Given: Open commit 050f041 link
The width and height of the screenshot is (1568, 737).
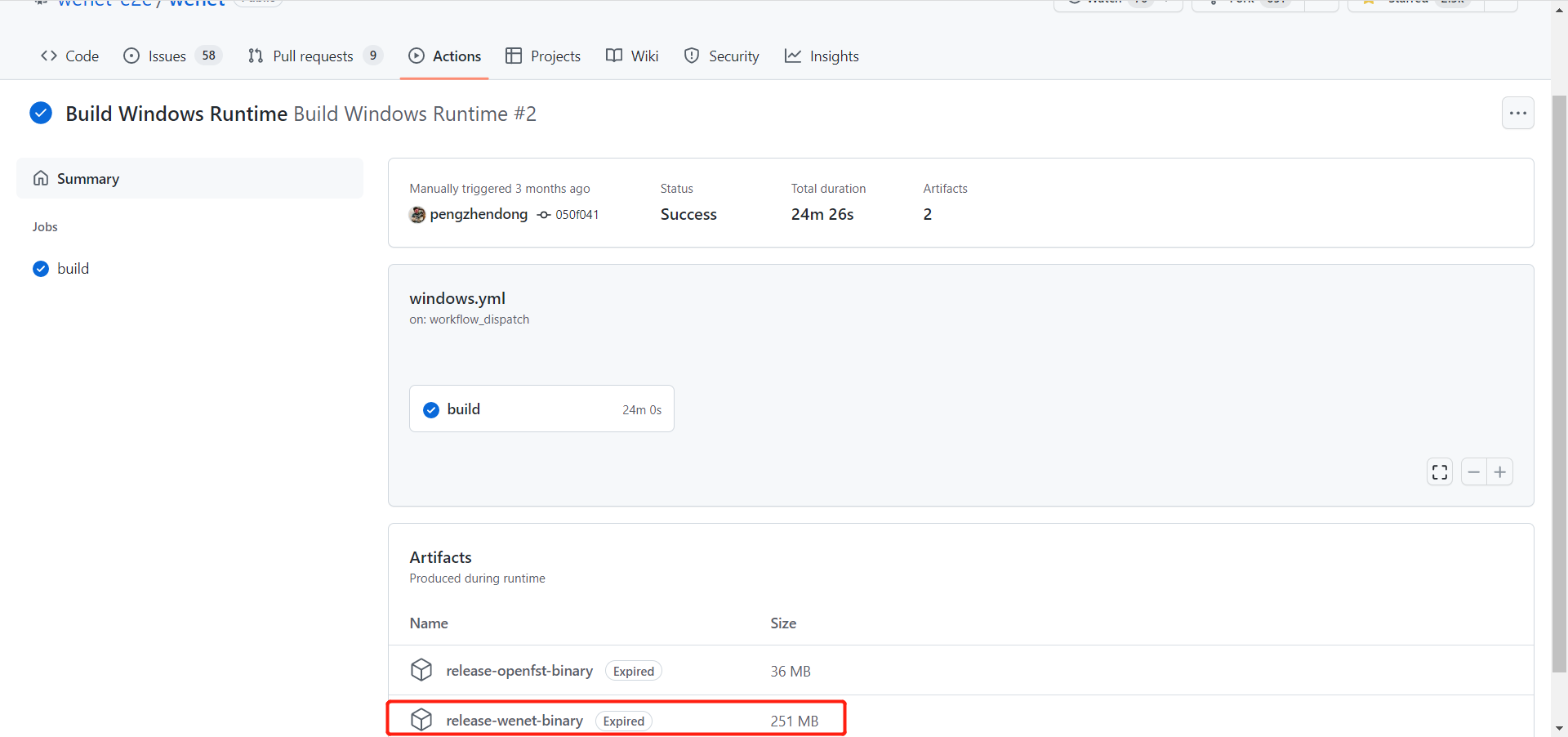Looking at the screenshot, I should click(x=577, y=214).
